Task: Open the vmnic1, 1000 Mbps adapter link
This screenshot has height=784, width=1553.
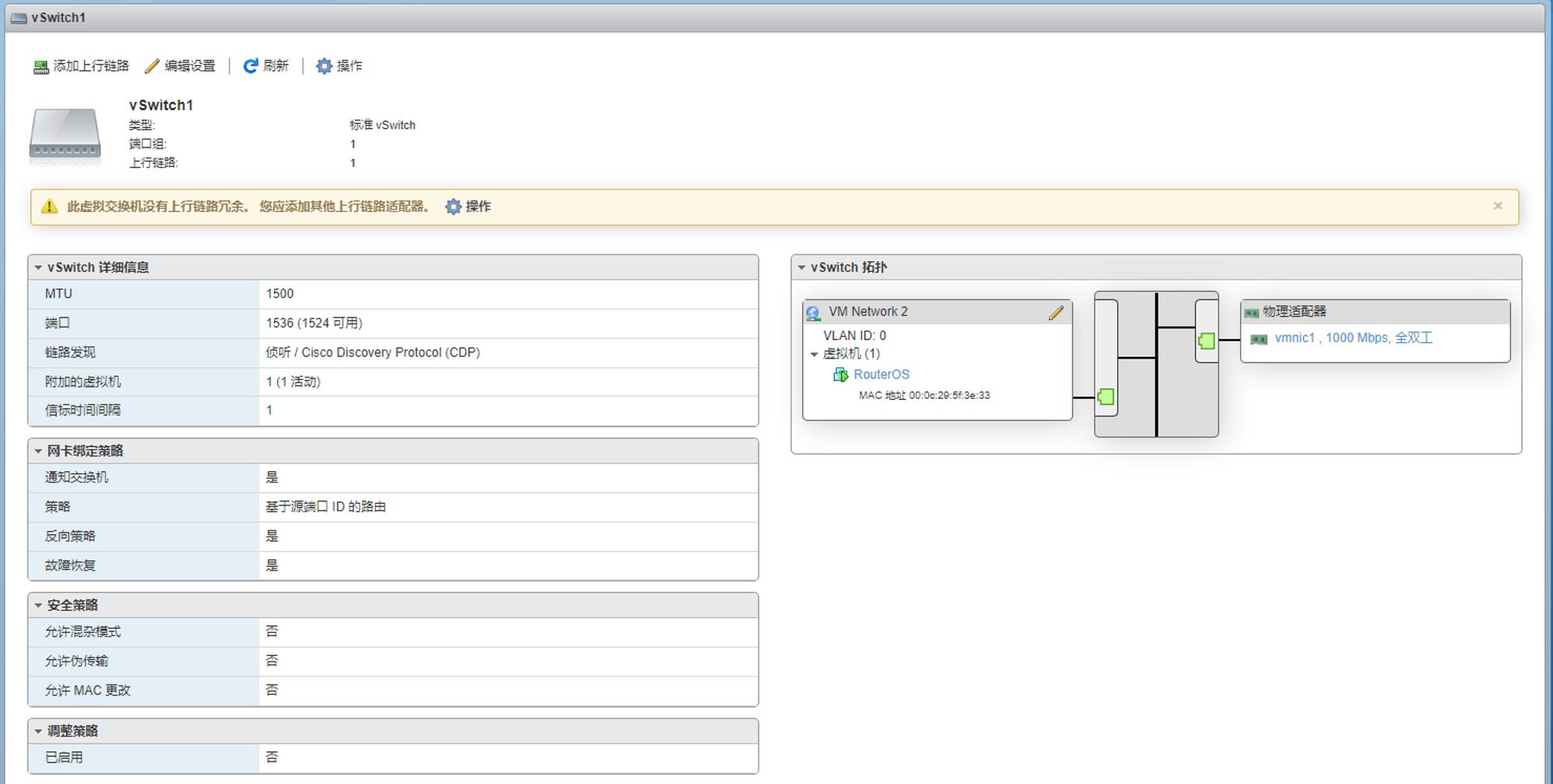Action: tap(1353, 338)
